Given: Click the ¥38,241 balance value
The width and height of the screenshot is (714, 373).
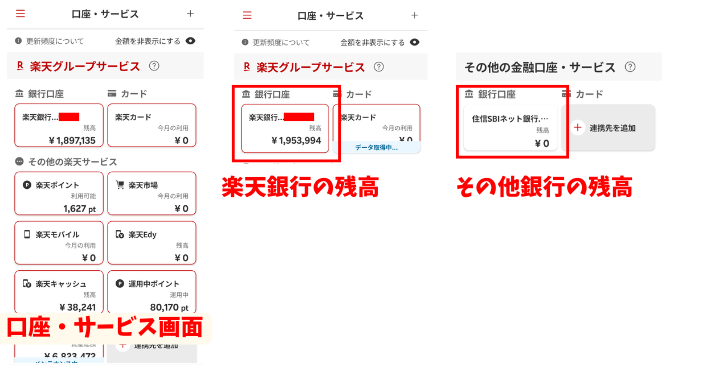Looking at the screenshot, I should (x=77, y=307).
